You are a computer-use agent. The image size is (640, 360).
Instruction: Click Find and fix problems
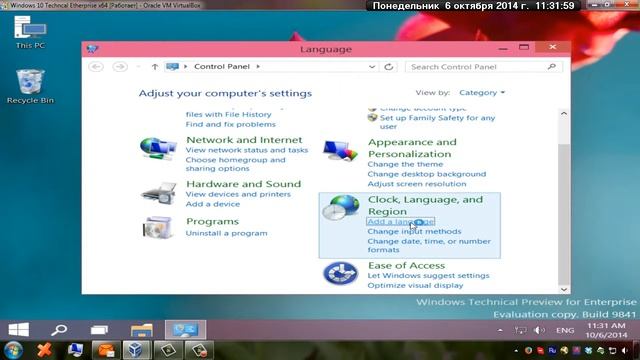coord(231,124)
